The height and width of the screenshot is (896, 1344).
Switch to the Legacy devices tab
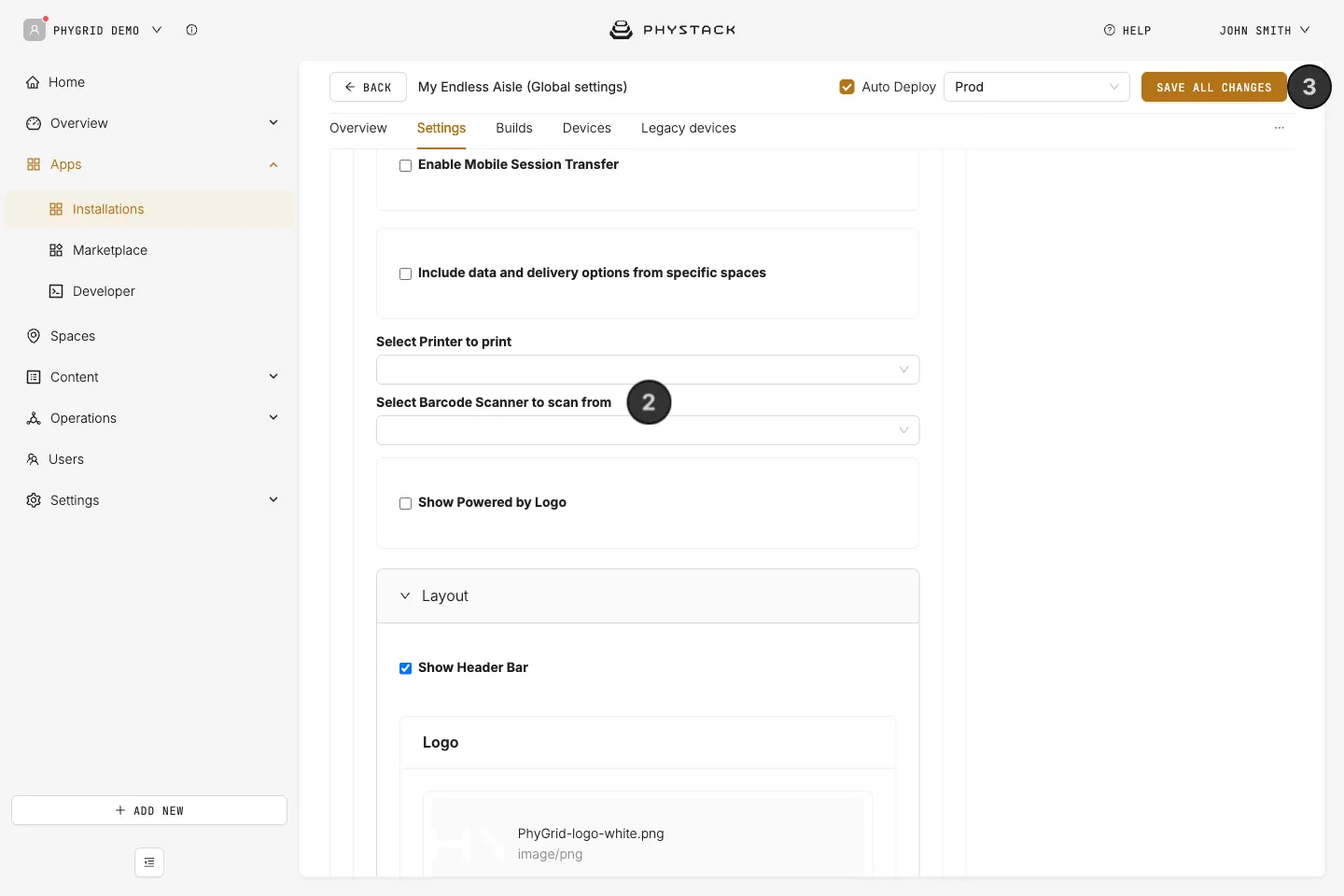(689, 128)
